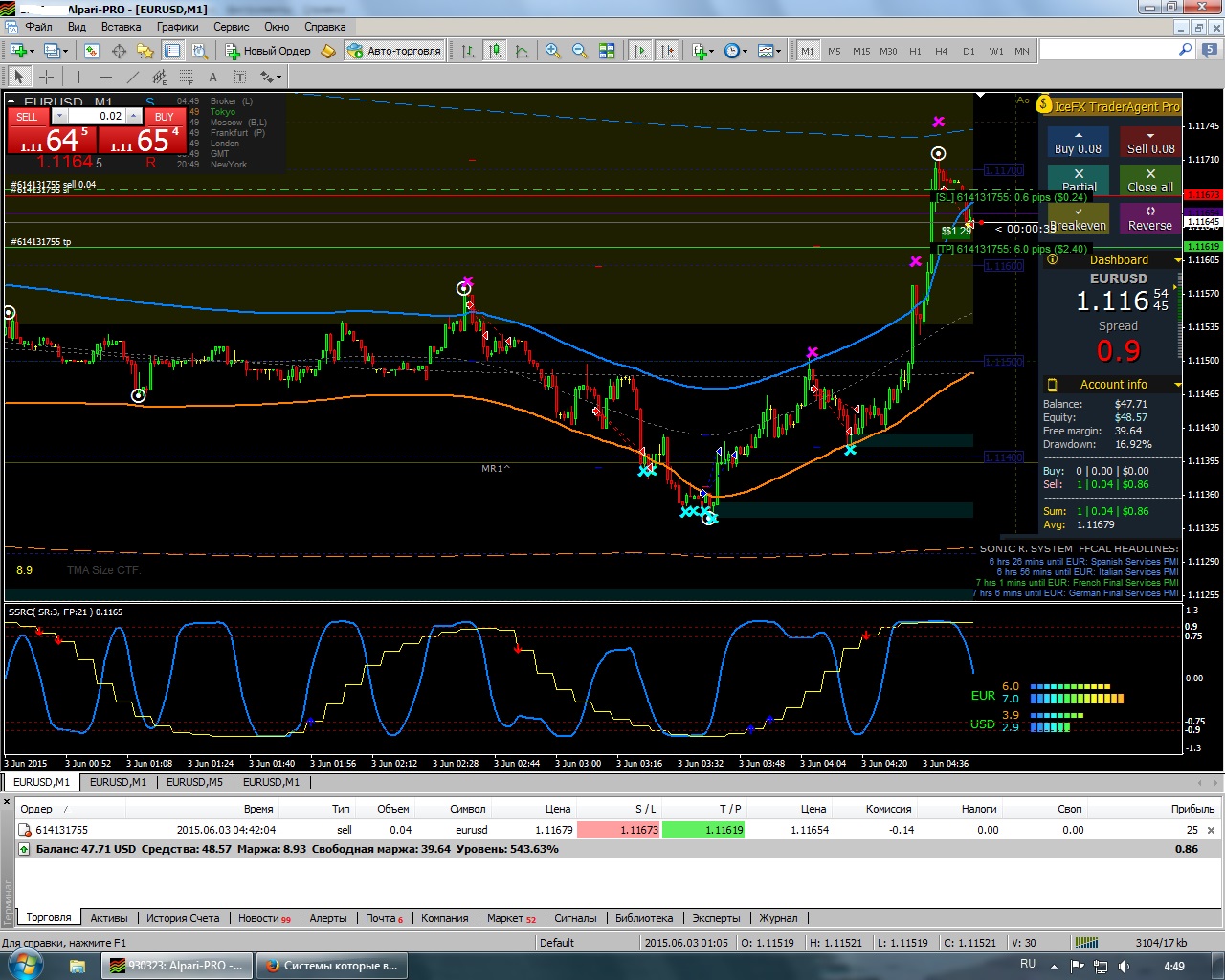The image size is (1225, 980).
Task: Zoom in on the chart
Action: (x=553, y=51)
